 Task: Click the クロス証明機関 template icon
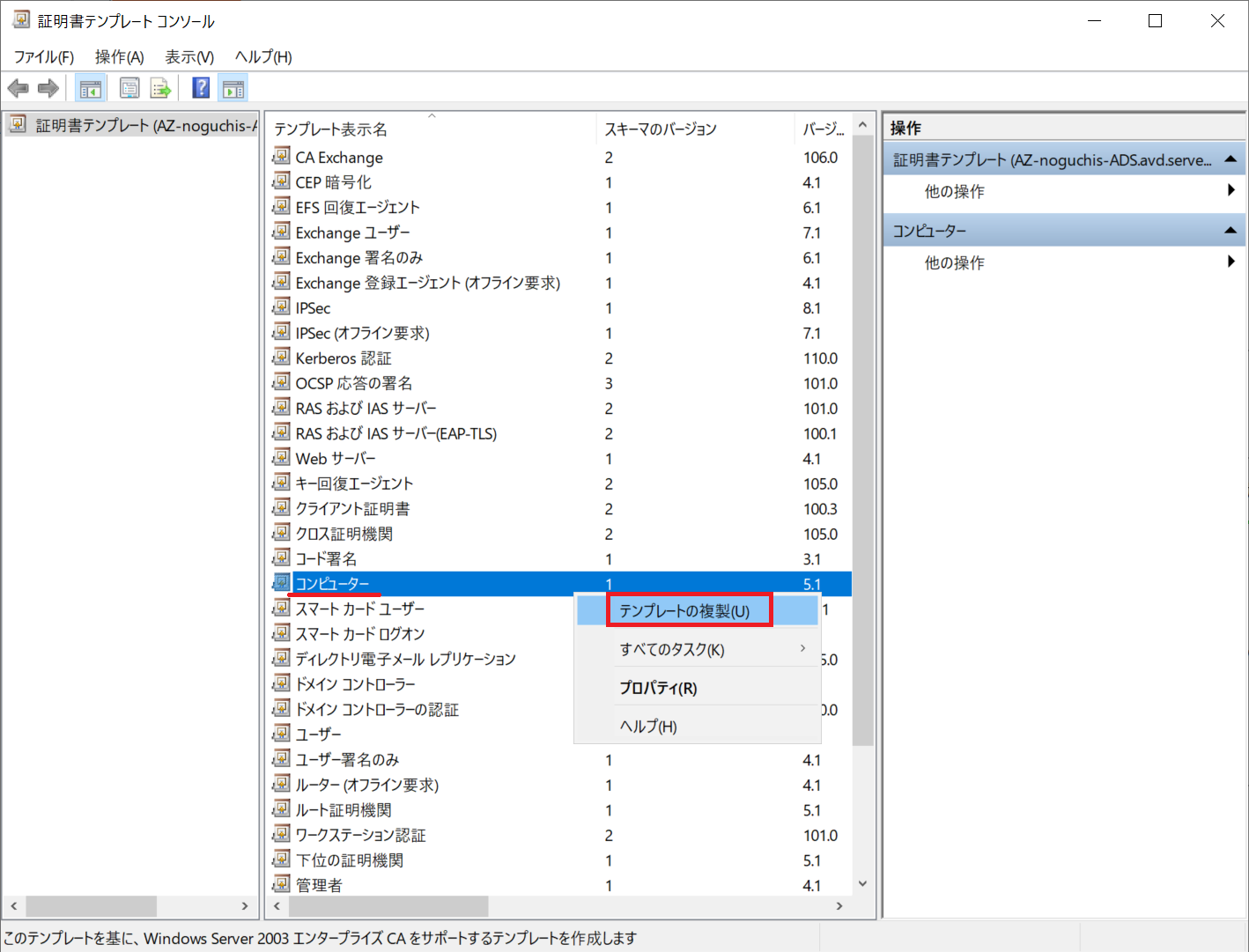coord(281,533)
